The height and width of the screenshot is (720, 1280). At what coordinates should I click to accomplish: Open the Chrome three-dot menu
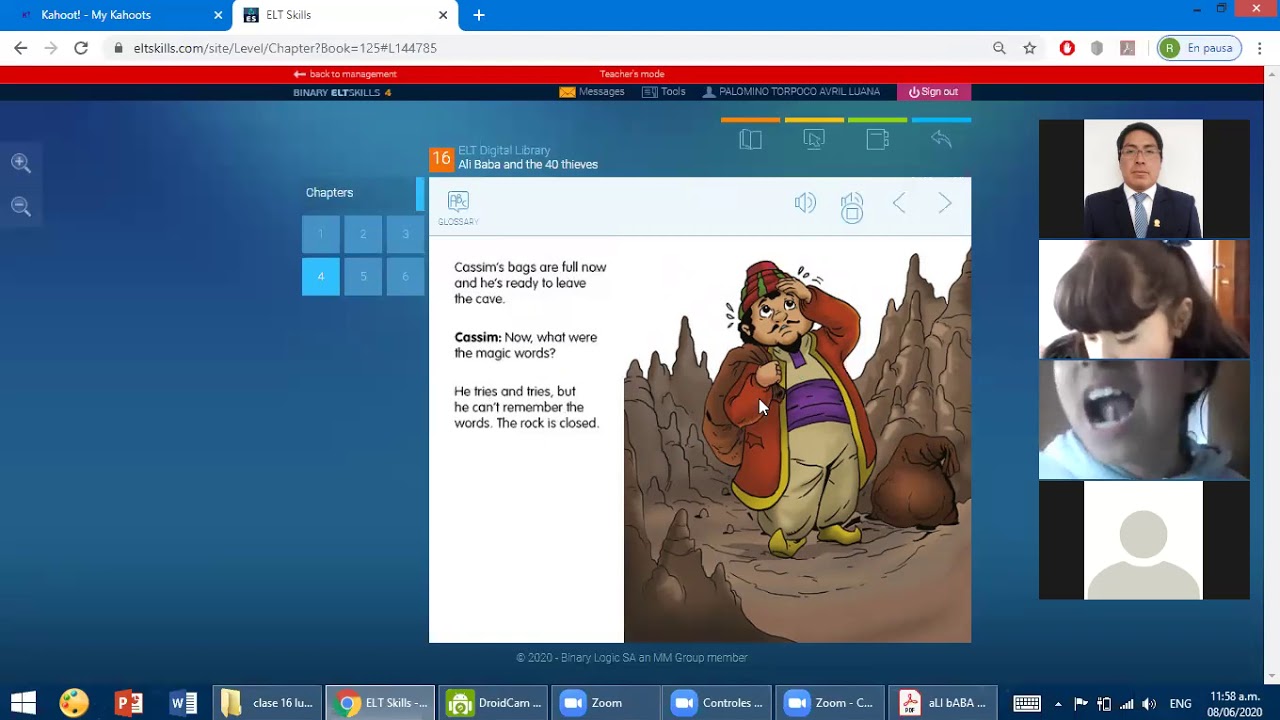click(x=1260, y=48)
